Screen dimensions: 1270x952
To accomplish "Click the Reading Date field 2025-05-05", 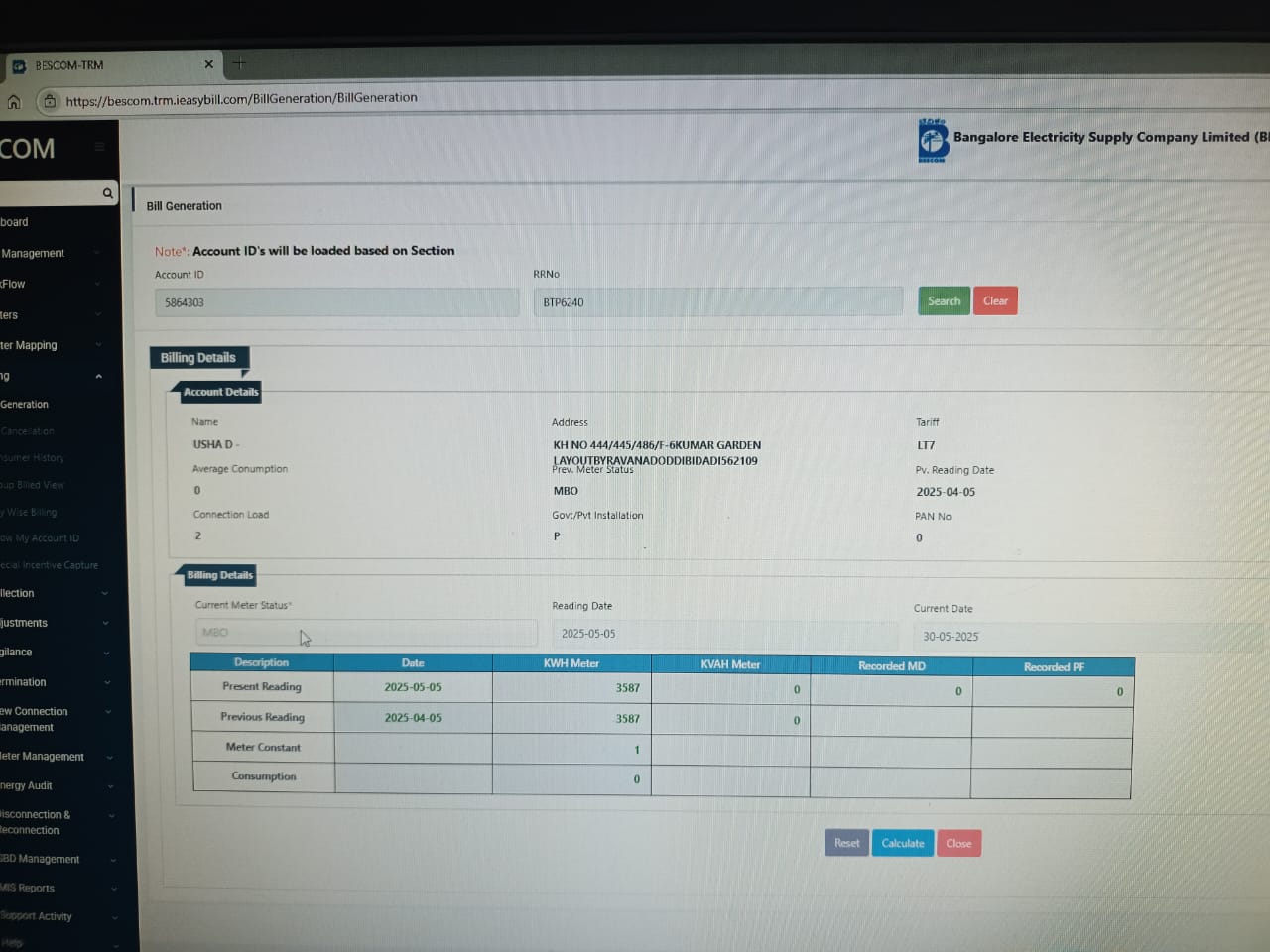I will (x=723, y=634).
